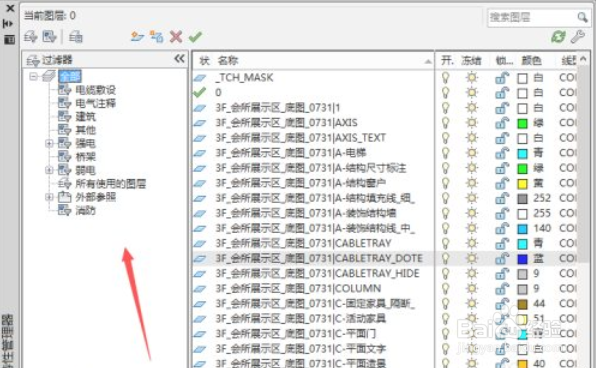Select the 所有使用的图层 filter
The height and width of the screenshot is (368, 596).
coord(111,184)
